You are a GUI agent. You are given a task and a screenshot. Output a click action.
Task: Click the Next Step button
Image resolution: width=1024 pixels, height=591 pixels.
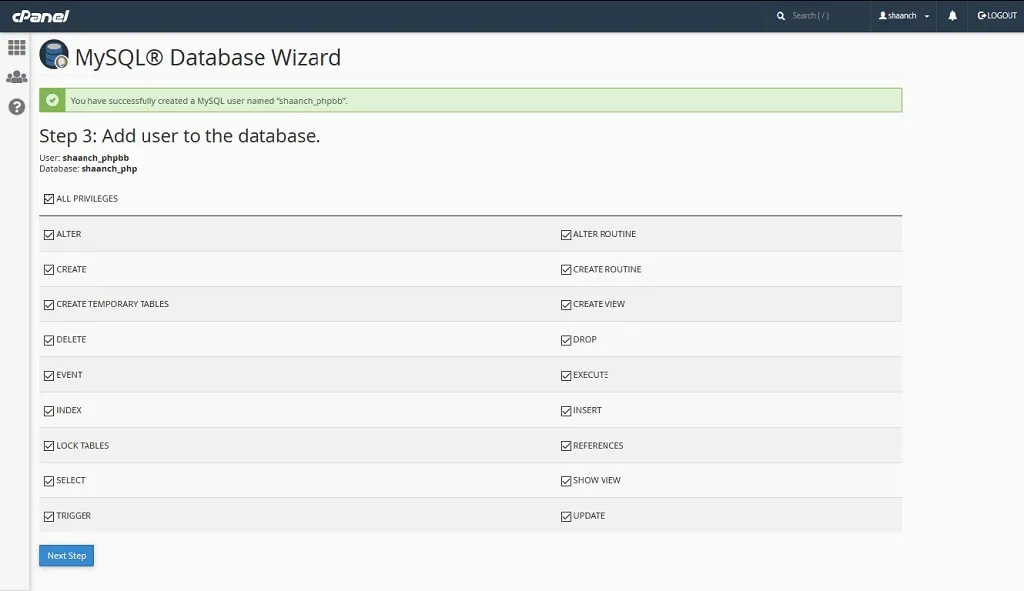pyautogui.click(x=67, y=556)
